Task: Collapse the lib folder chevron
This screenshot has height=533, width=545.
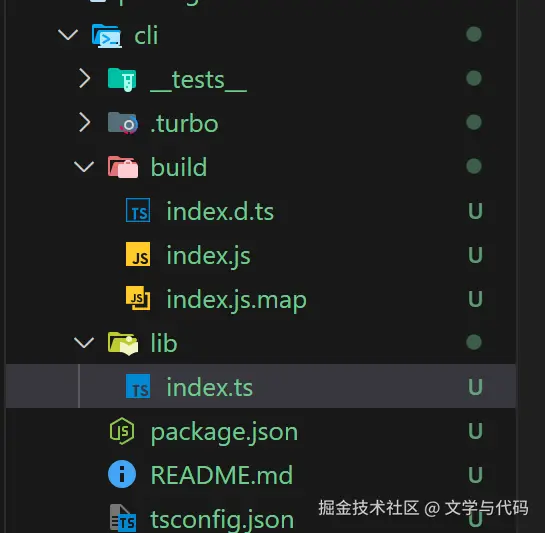Action: tap(84, 343)
